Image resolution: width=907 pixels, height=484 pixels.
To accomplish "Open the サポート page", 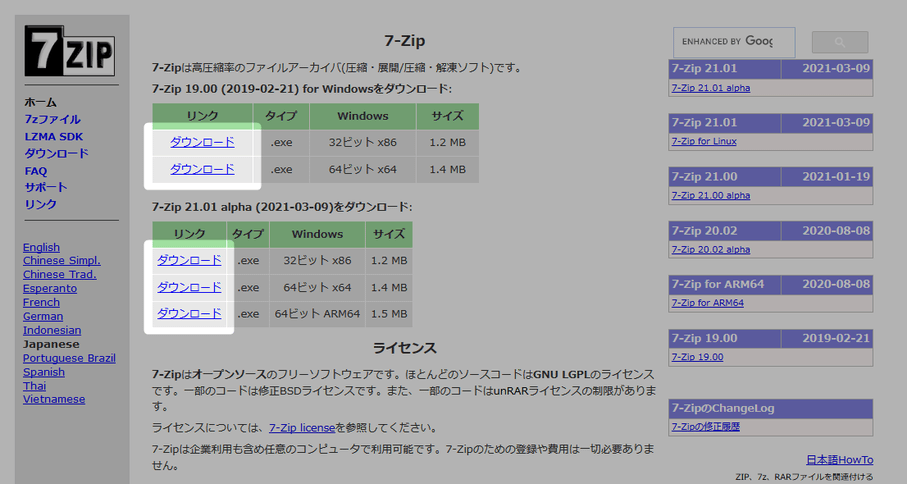I will click(46, 187).
